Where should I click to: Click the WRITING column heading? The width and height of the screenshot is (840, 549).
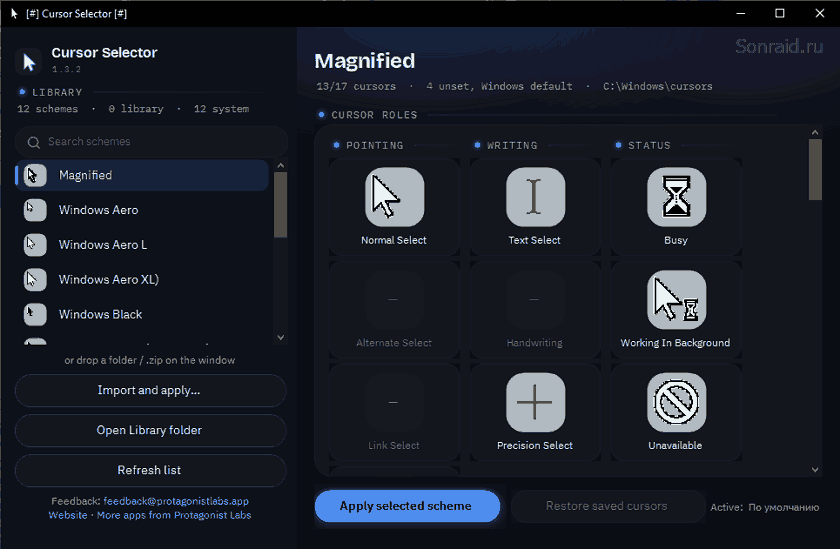[512, 145]
